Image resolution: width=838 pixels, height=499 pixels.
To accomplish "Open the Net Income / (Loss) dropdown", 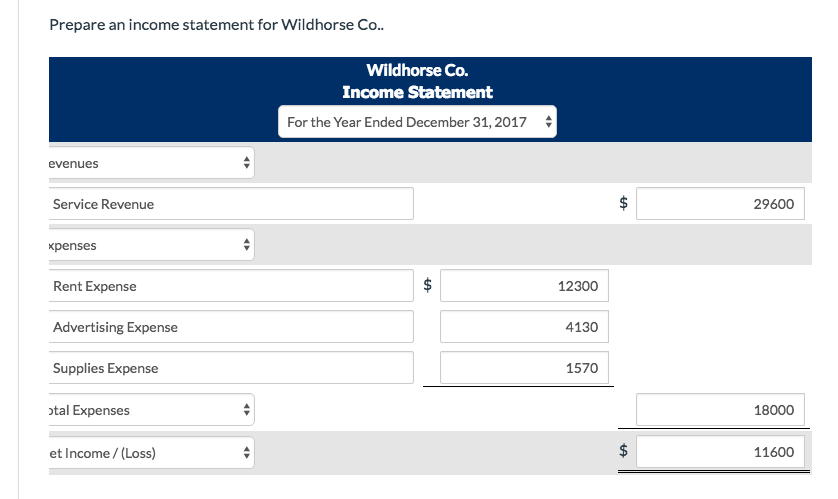I will point(151,453).
